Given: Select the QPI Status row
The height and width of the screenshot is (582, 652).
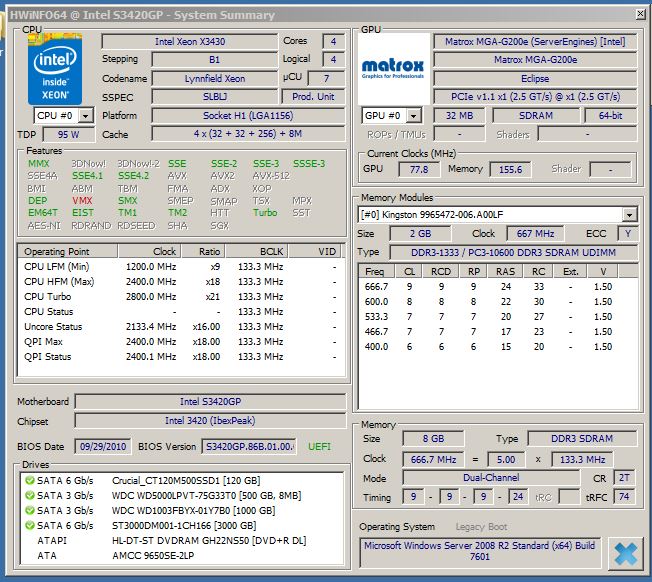Looking at the screenshot, I should pos(181,357).
